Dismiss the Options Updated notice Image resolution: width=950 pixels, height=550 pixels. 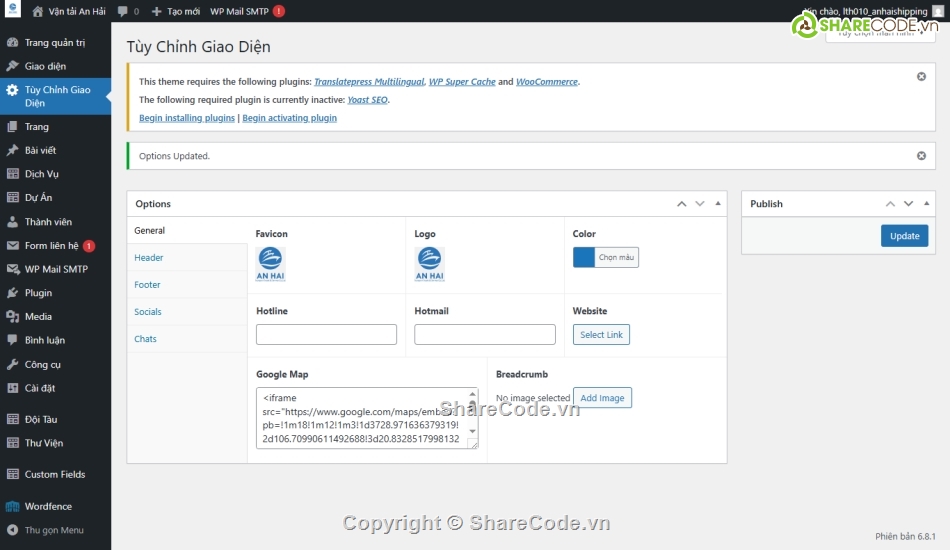coord(921,156)
